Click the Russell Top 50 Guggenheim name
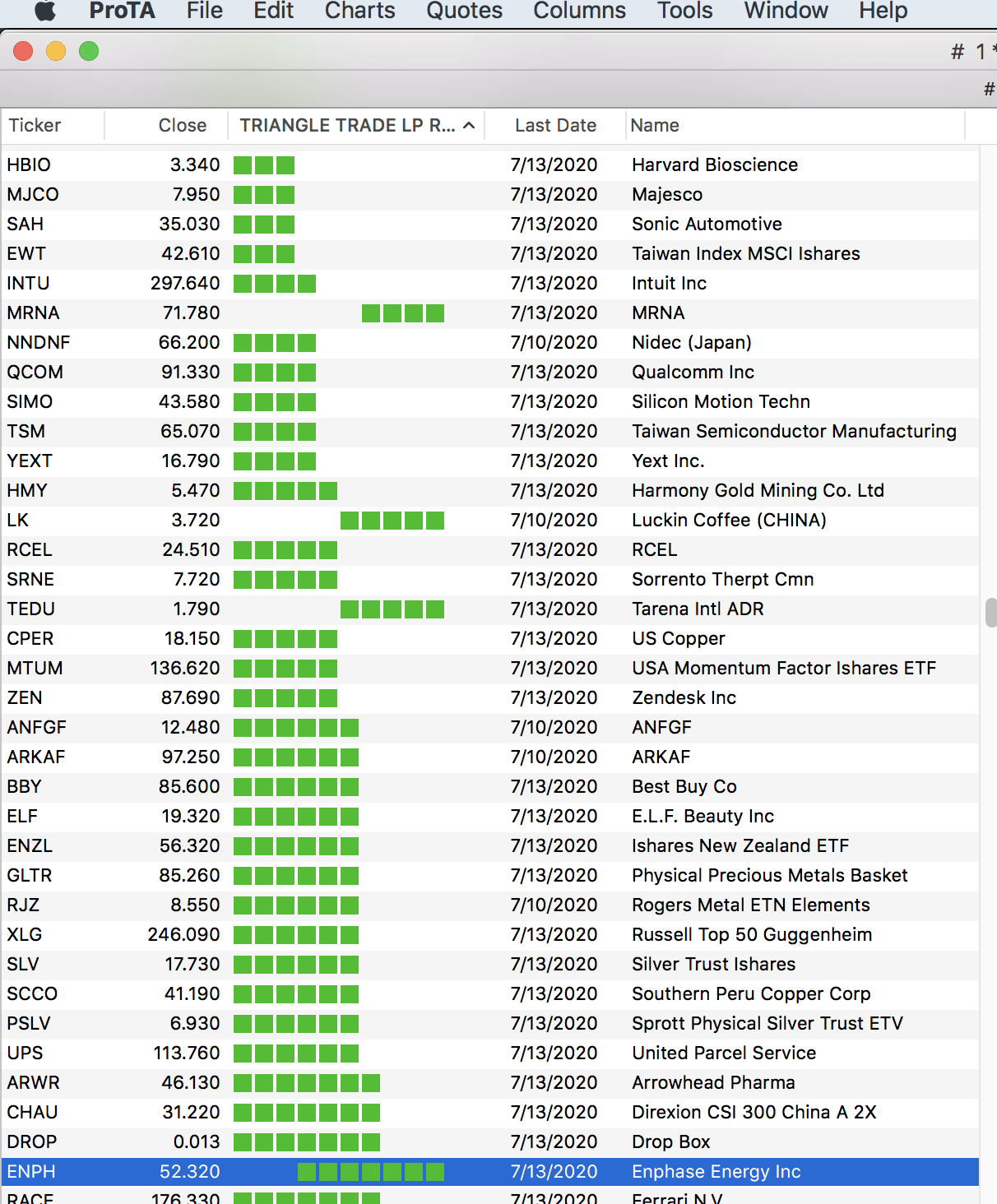Image resolution: width=997 pixels, height=1204 pixels. pyautogui.click(x=752, y=934)
